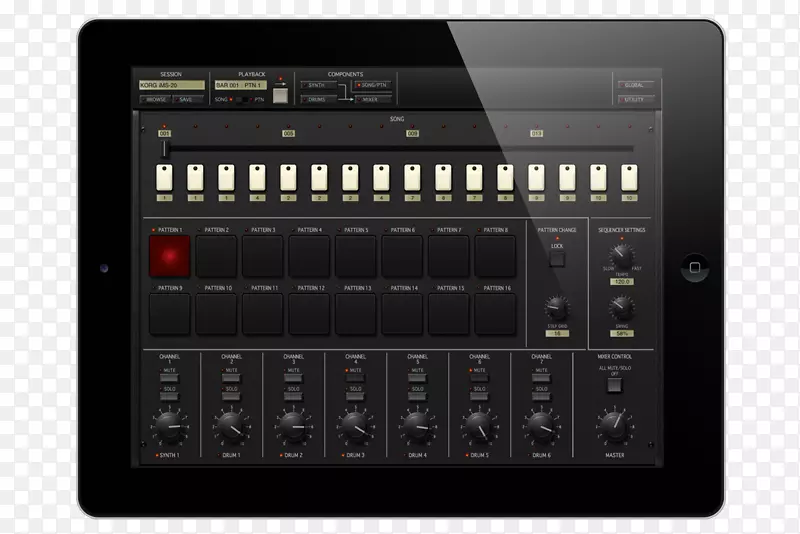
Task: Trigger the PATTERN 13 pad
Action: (x=356, y=314)
